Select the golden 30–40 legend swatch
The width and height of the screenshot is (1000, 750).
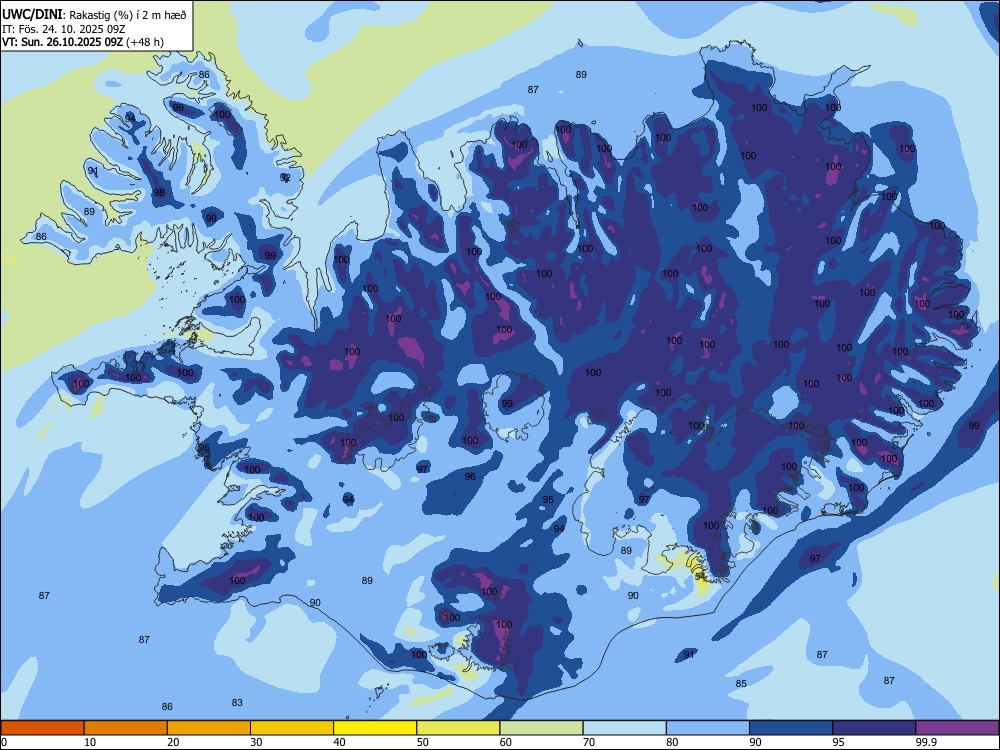[292, 728]
